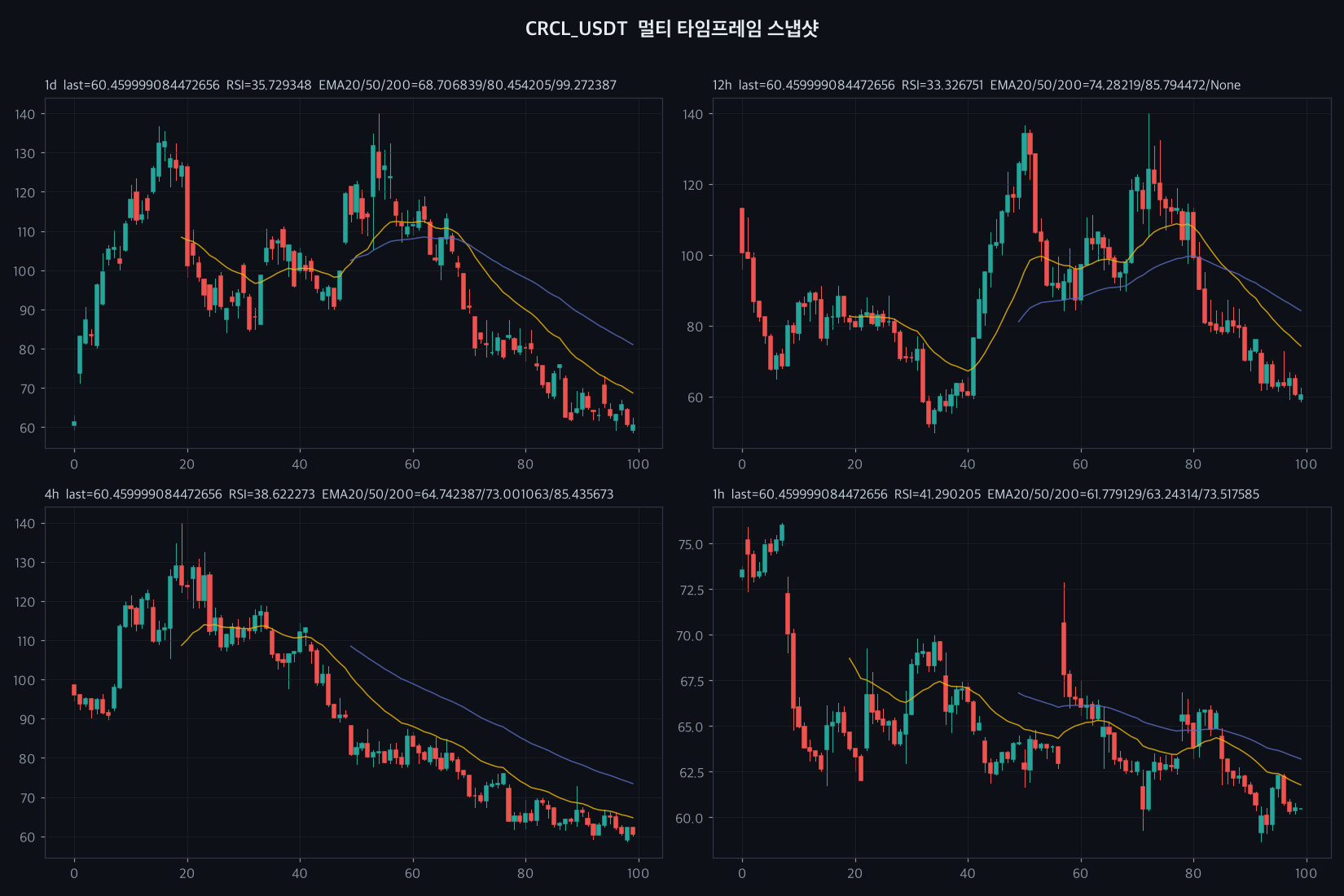1344x896 pixels.
Task: Click the 140 y-axis label in the 12h chart
Action: (693, 114)
